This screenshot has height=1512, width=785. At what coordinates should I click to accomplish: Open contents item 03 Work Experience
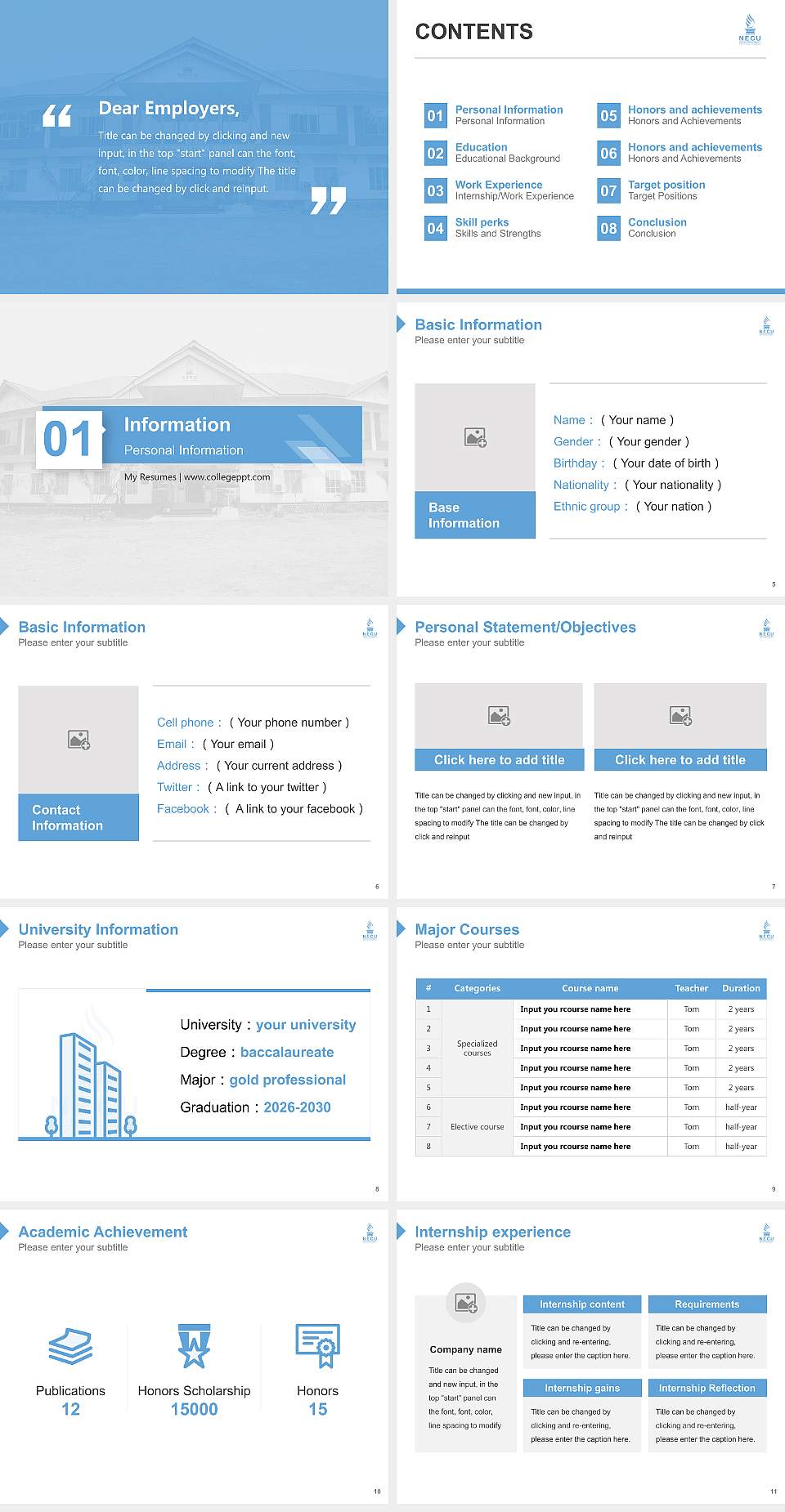pyautogui.click(x=500, y=190)
